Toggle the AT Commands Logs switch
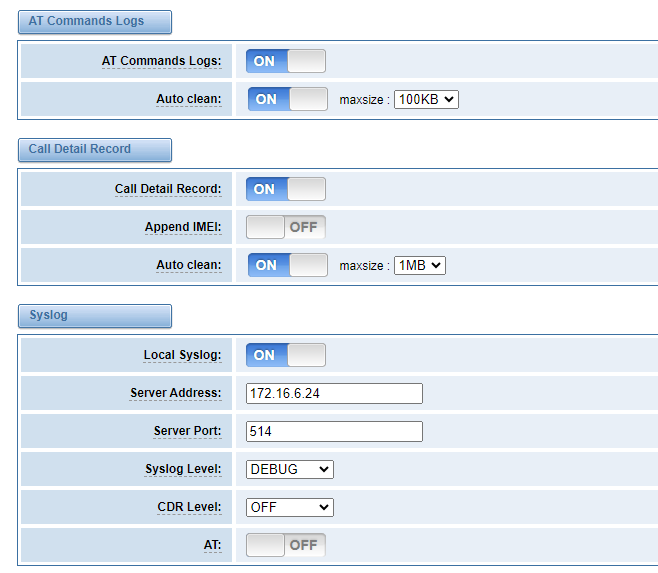 [286, 61]
